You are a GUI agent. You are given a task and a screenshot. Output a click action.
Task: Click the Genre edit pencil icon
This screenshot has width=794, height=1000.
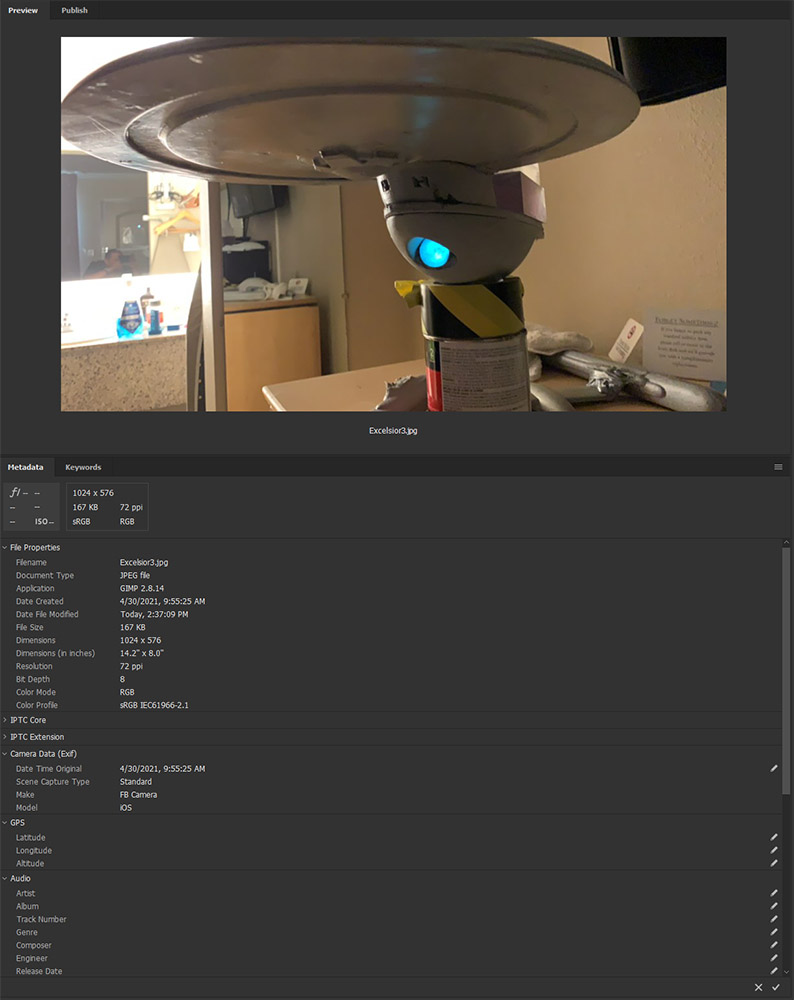[x=774, y=932]
